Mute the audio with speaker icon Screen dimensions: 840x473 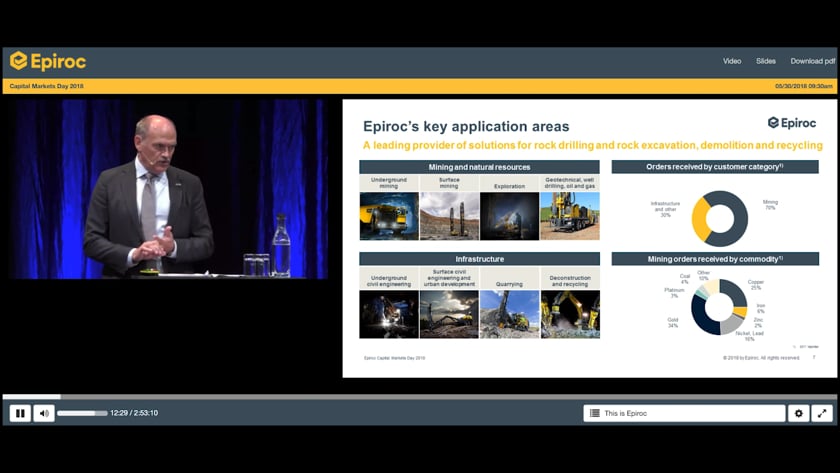pyautogui.click(x=44, y=413)
